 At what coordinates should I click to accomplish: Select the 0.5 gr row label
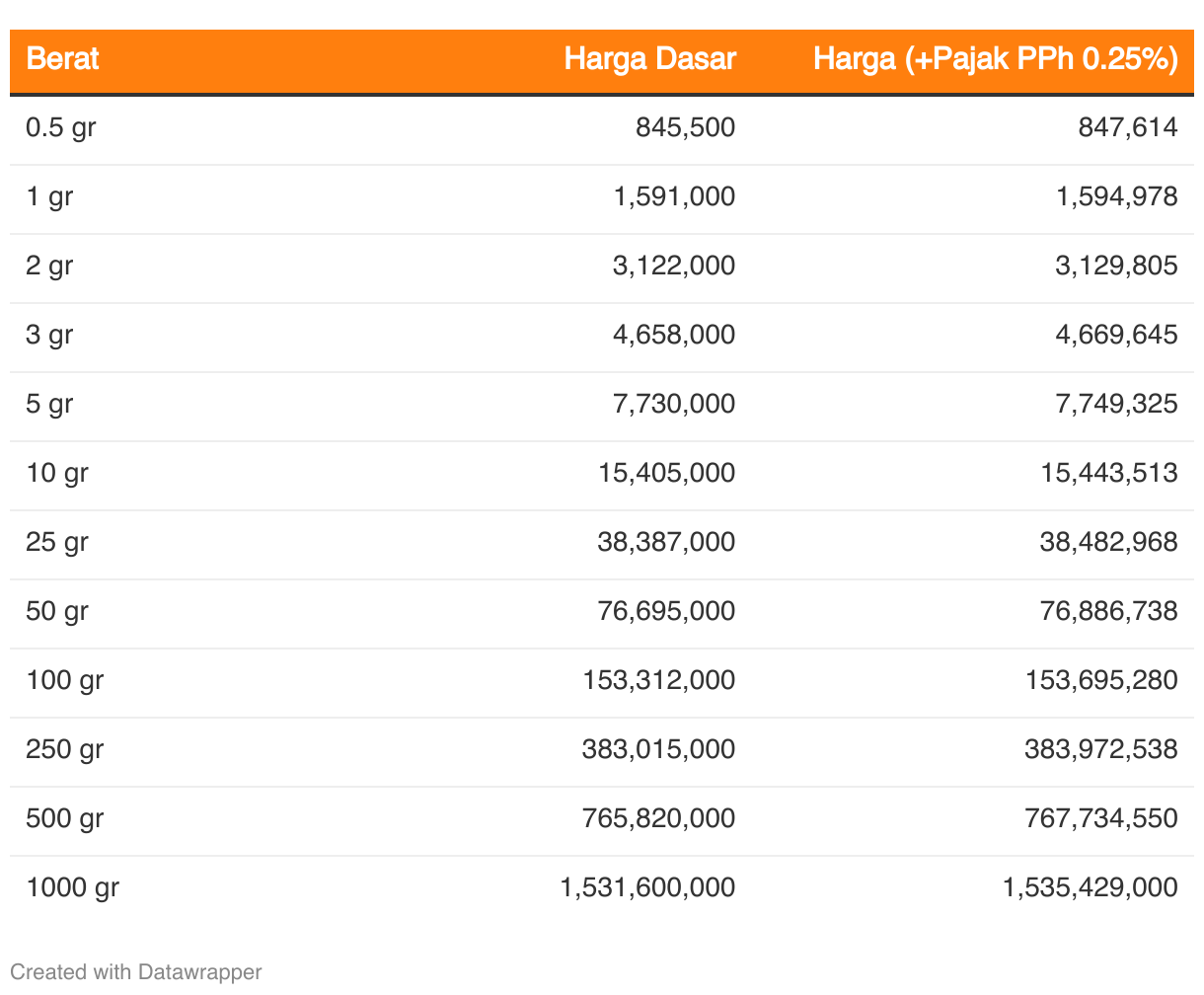[x=61, y=127]
